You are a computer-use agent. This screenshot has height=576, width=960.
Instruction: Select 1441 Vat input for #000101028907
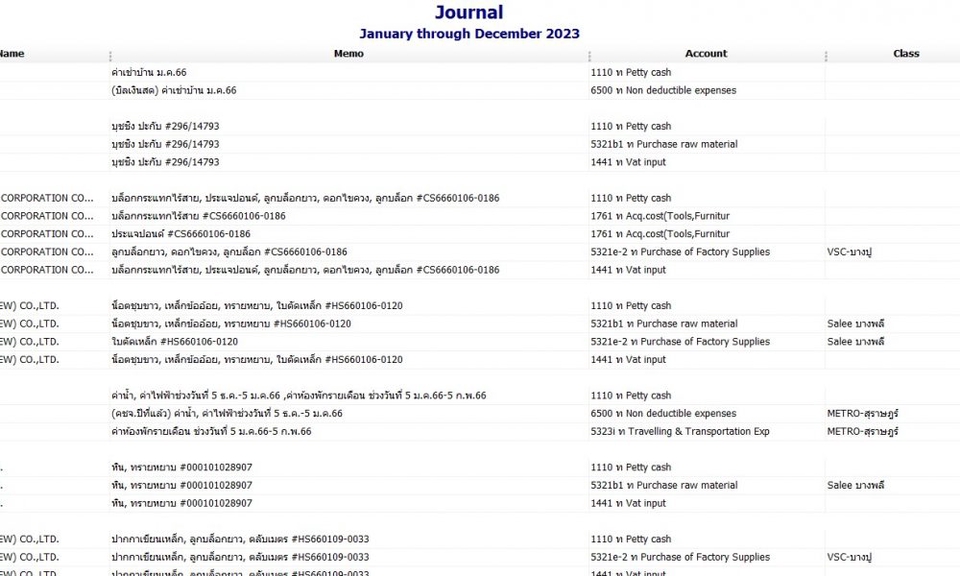coord(628,503)
